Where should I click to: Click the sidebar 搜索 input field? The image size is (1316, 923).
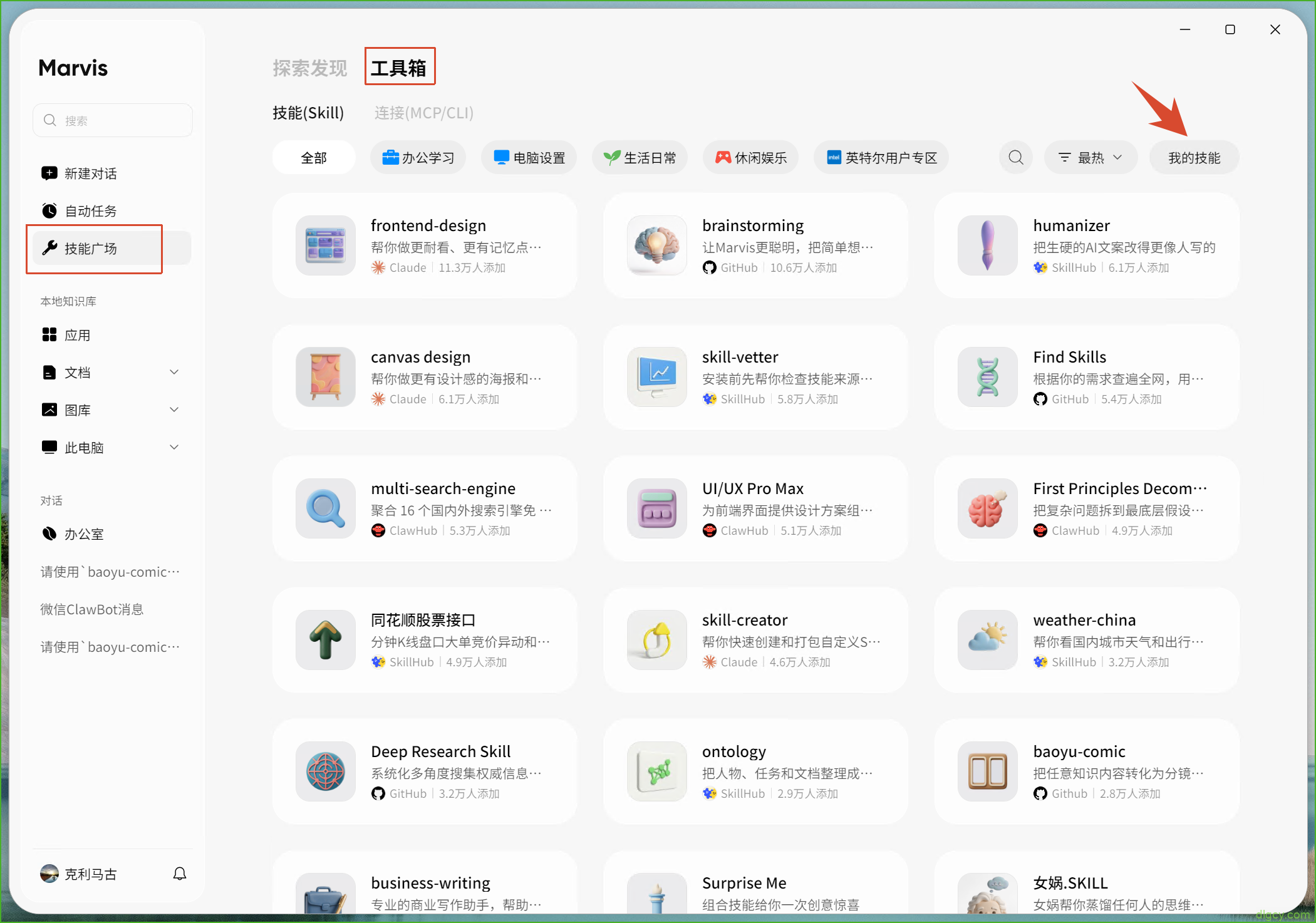[113, 120]
